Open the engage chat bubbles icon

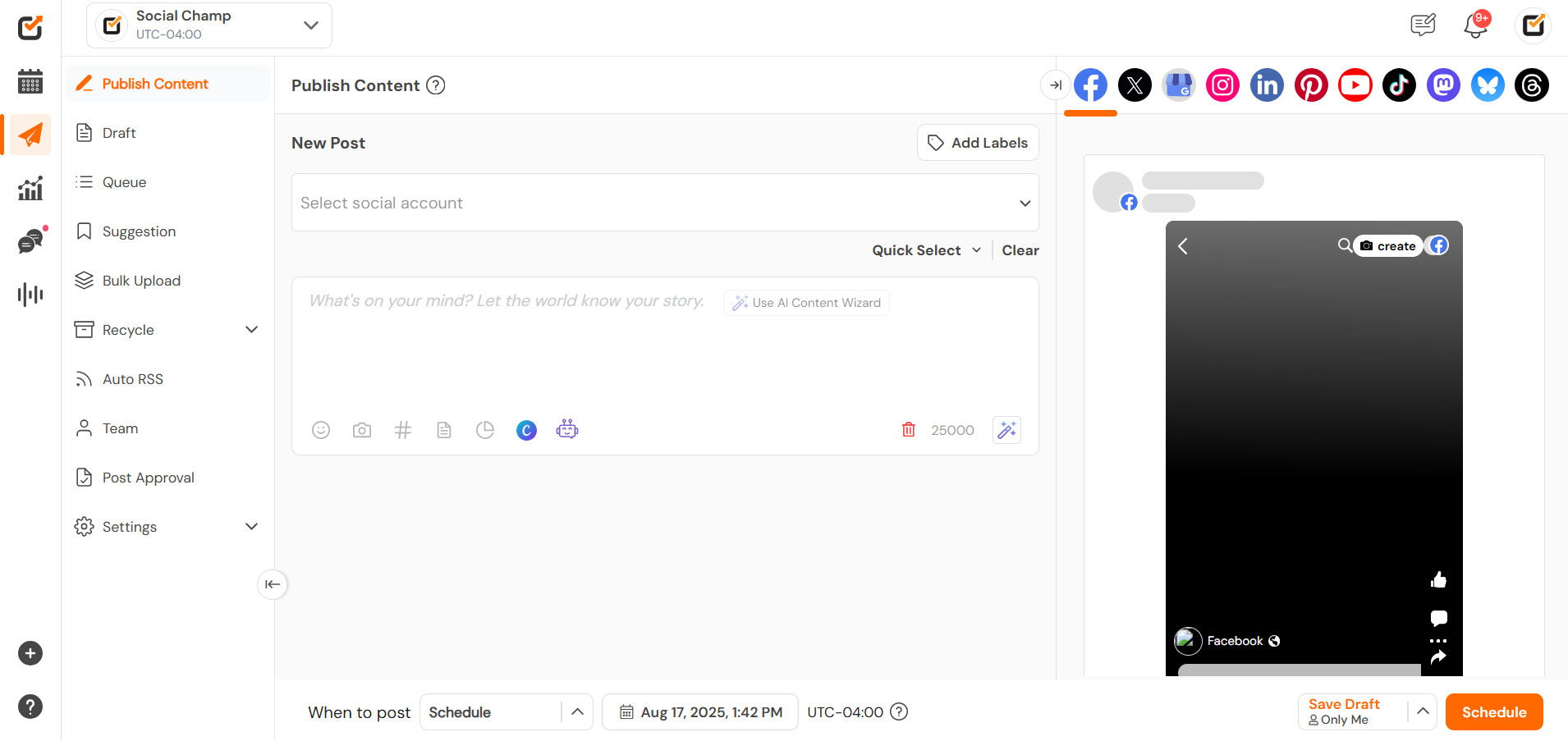point(30,241)
